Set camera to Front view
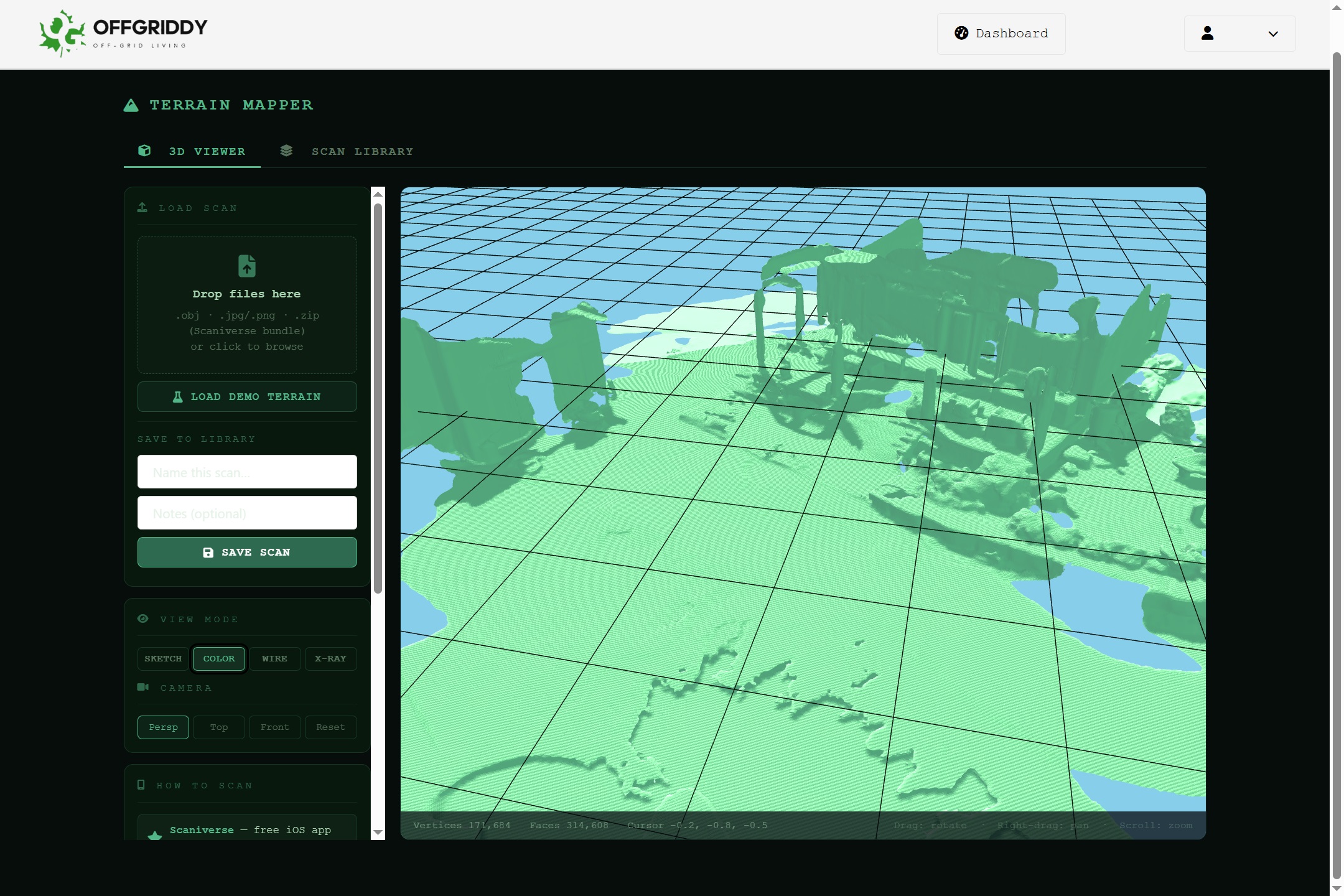 coord(274,727)
